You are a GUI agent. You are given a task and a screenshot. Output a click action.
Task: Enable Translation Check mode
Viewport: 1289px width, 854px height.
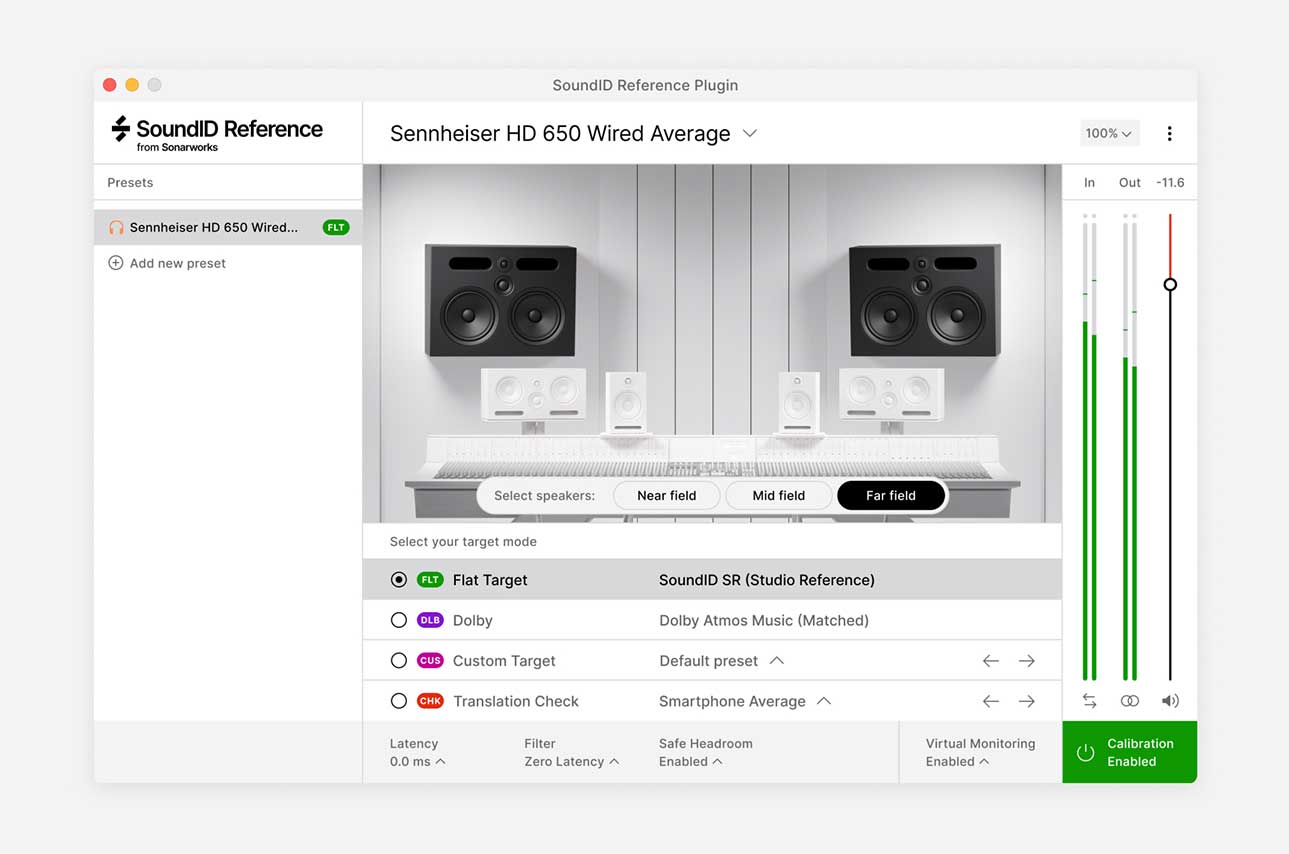tap(399, 701)
